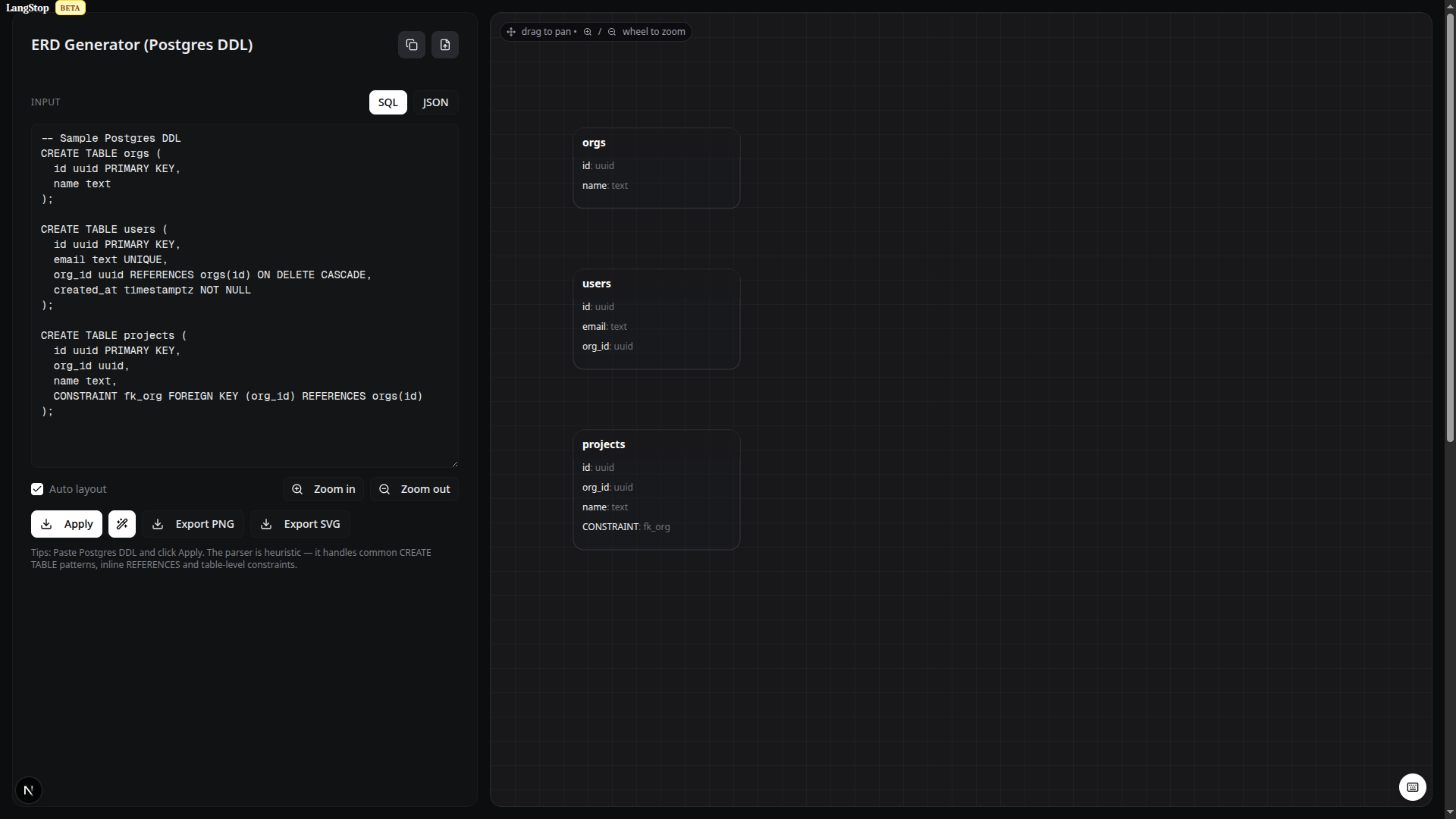1456x819 pixels.
Task: Click the zoom-in magnifier in the canvas hint
Action: tap(588, 32)
